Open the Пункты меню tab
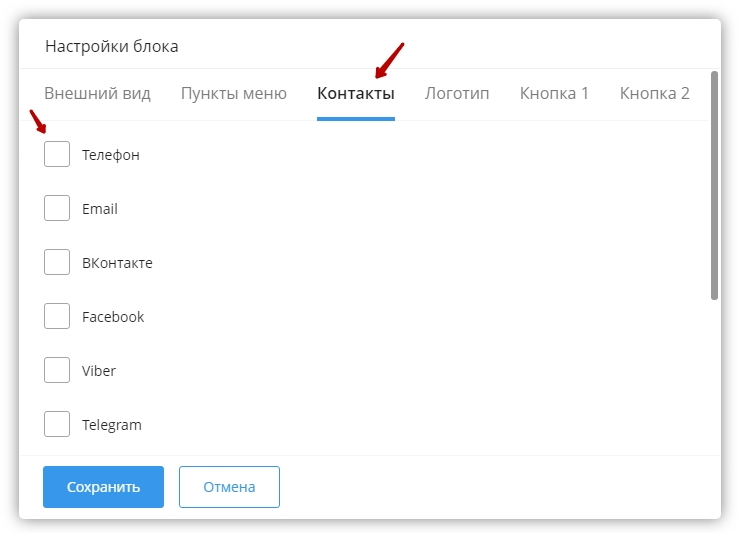This screenshot has height=533, width=740. [233, 94]
